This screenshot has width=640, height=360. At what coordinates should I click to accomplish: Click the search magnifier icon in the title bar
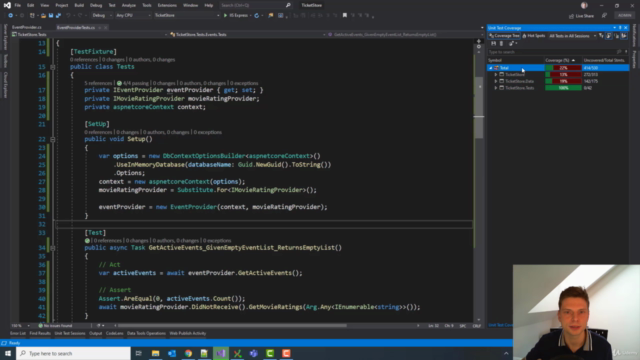tap(288, 5)
